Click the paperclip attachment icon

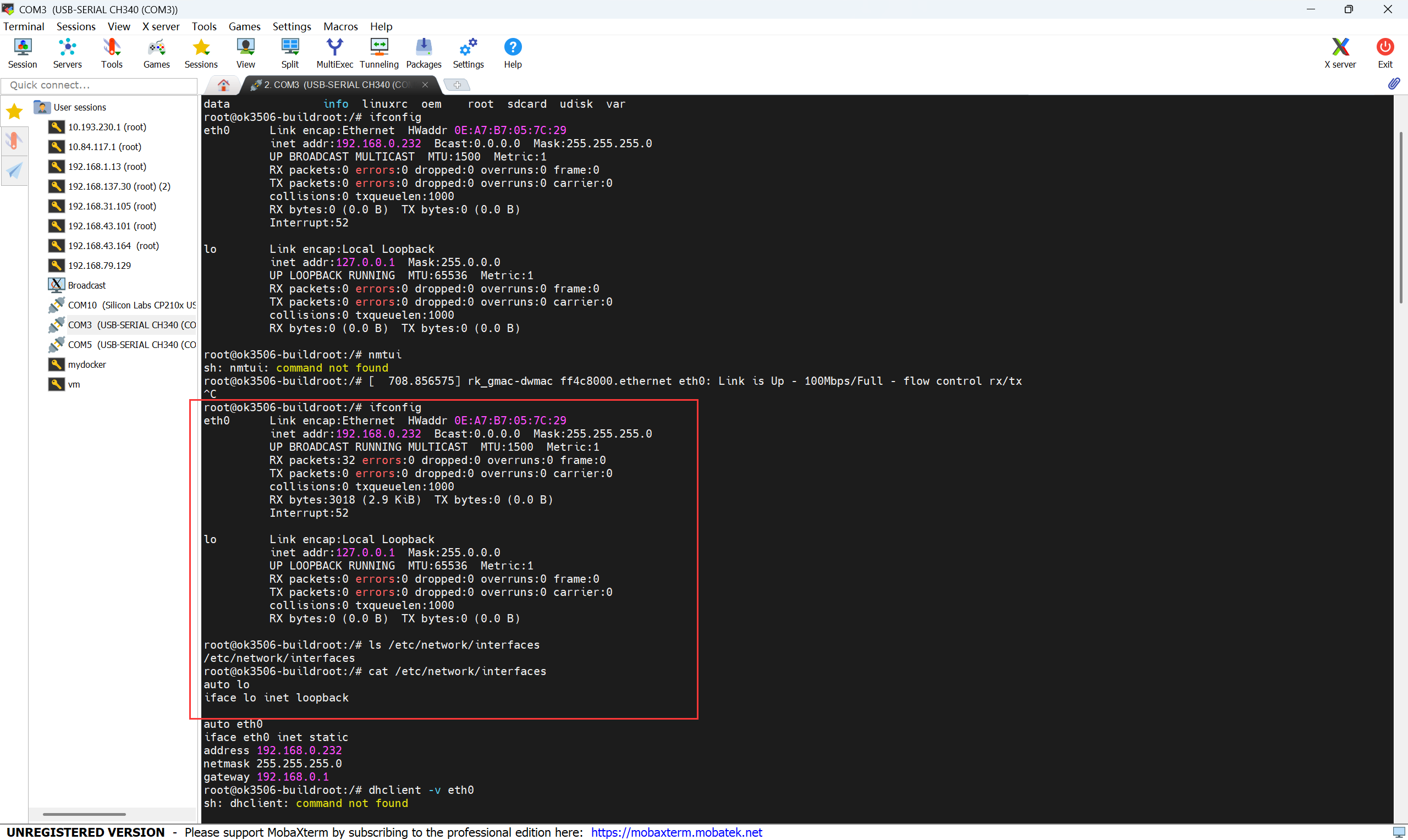click(1393, 84)
